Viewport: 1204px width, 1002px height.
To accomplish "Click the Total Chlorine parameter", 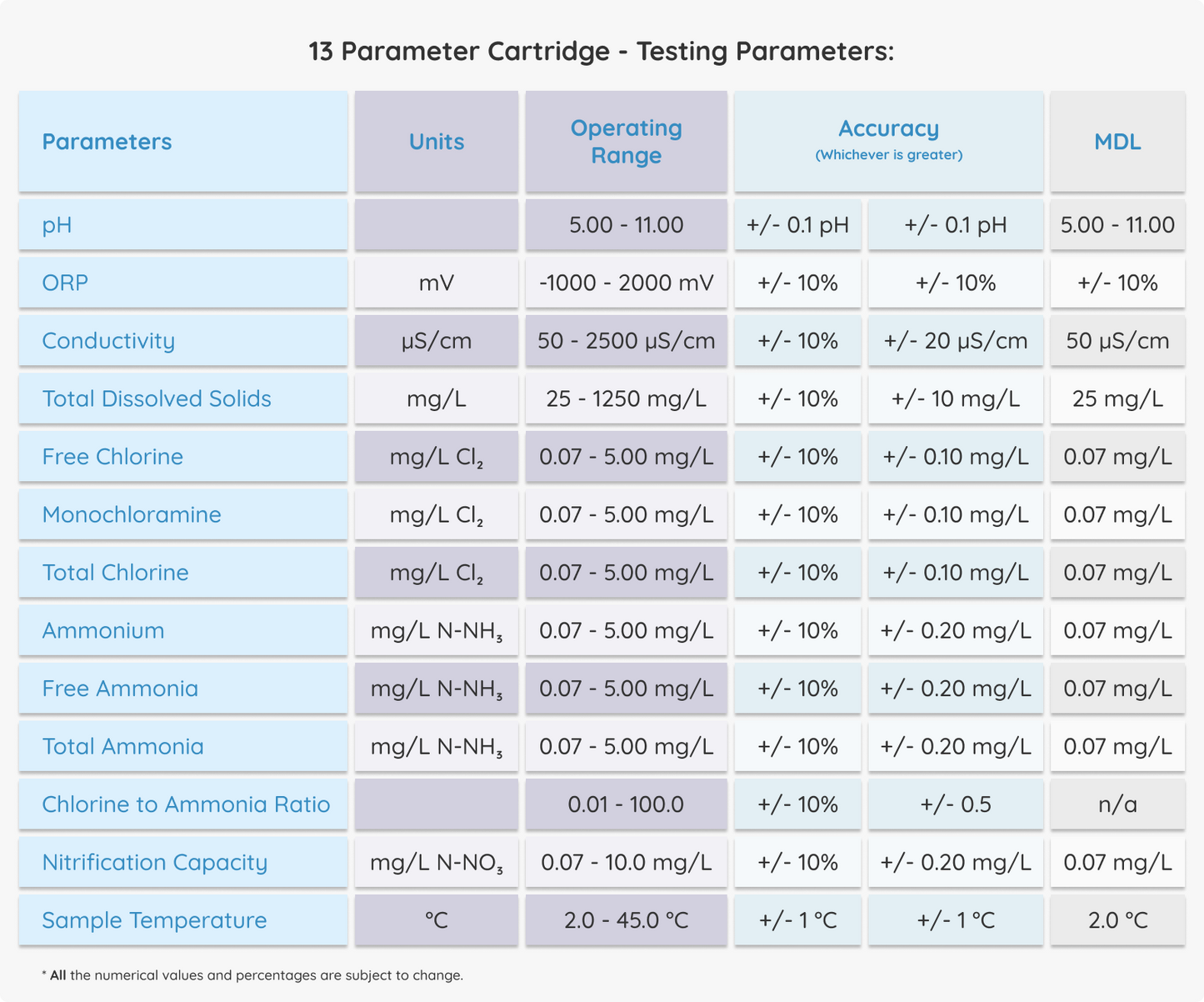I will [114, 573].
